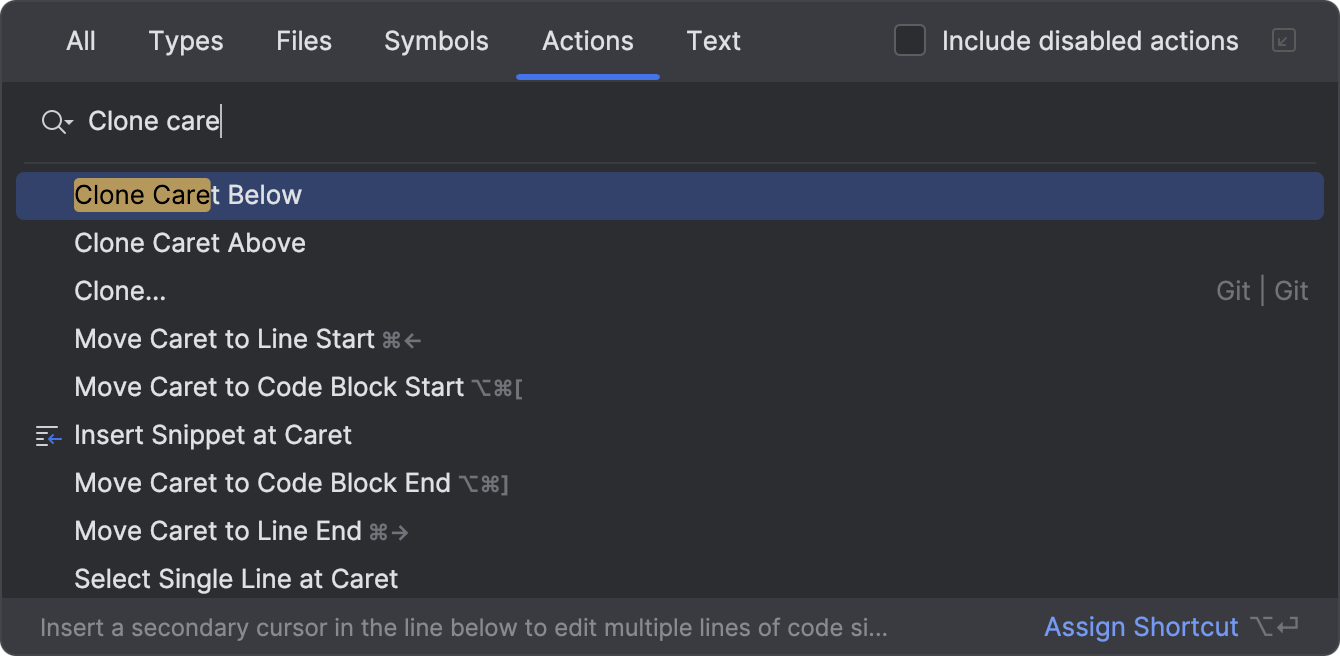This screenshot has width=1340, height=656.
Task: Click the second Git tag on the Clone row
Action: 1291,290
